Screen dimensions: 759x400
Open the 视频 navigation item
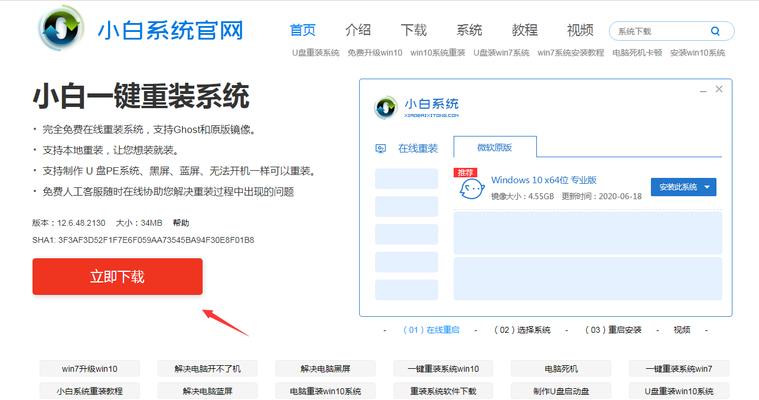(580, 30)
